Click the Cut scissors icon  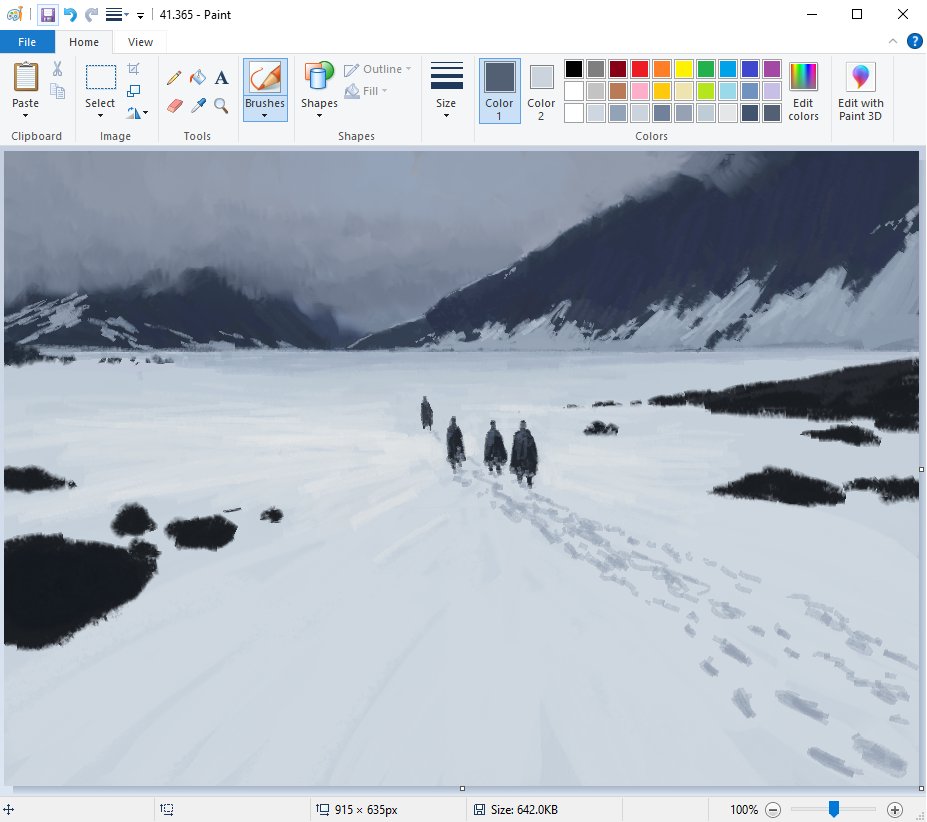57,69
